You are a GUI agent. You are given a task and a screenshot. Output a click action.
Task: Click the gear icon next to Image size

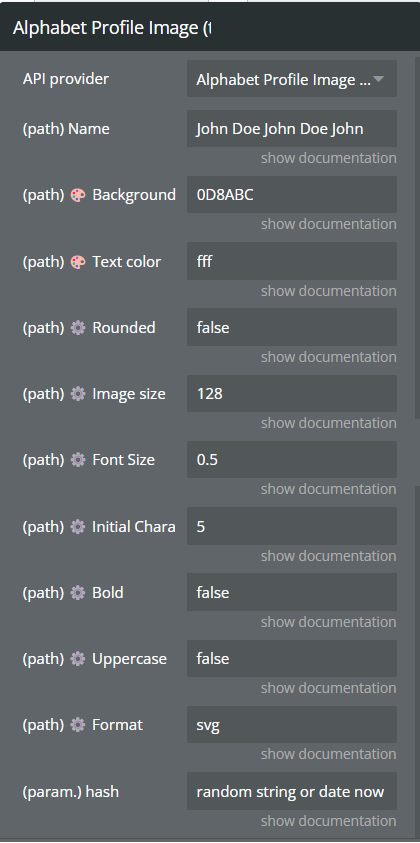click(x=78, y=394)
